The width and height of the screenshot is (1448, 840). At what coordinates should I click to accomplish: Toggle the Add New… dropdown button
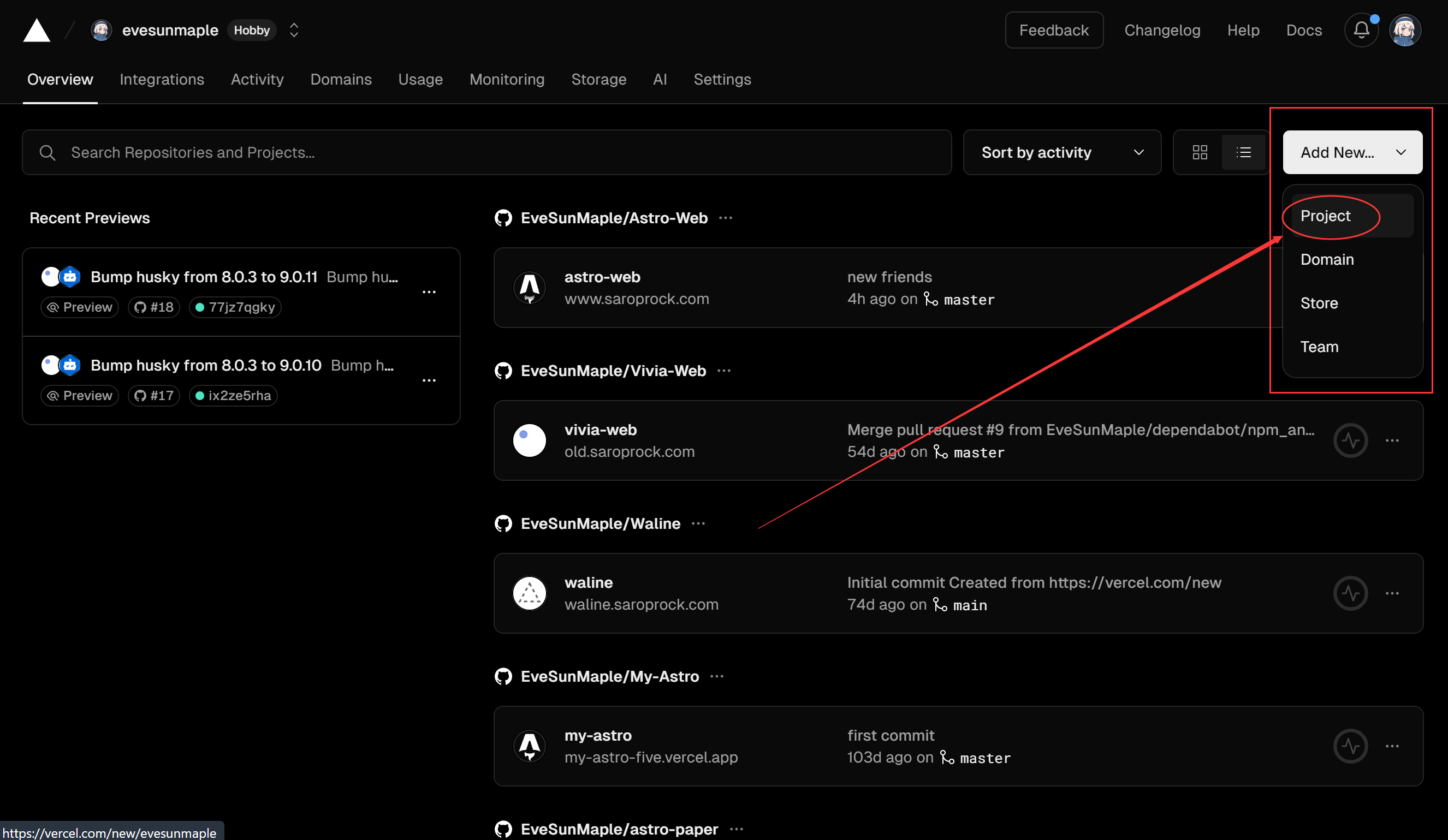pyautogui.click(x=1352, y=152)
